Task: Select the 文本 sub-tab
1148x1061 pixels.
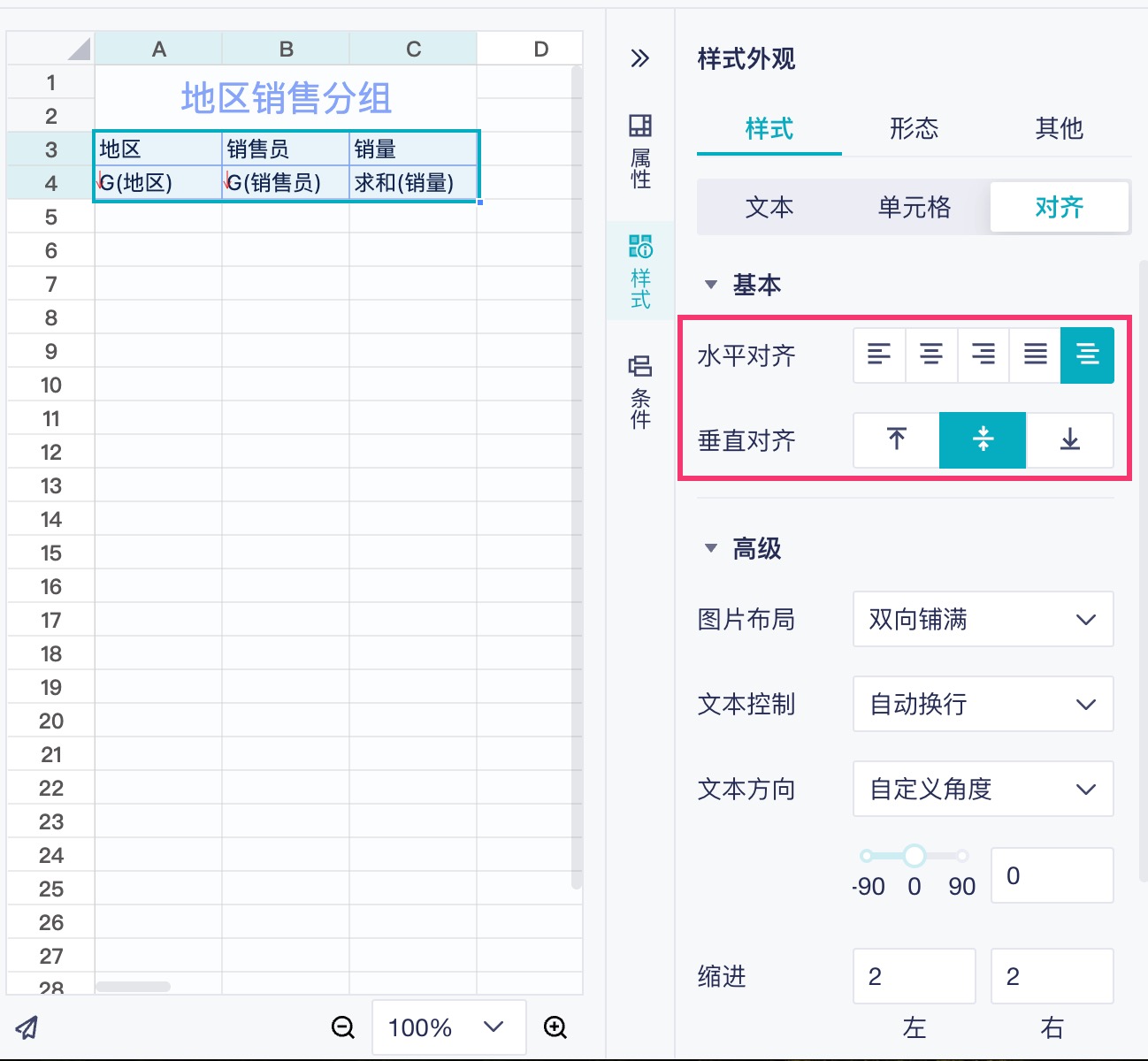Action: click(x=769, y=207)
